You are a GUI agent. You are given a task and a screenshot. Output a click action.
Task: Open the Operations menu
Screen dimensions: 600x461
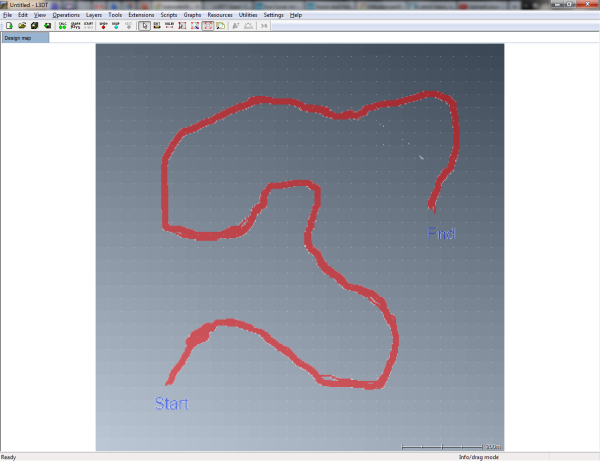point(66,16)
